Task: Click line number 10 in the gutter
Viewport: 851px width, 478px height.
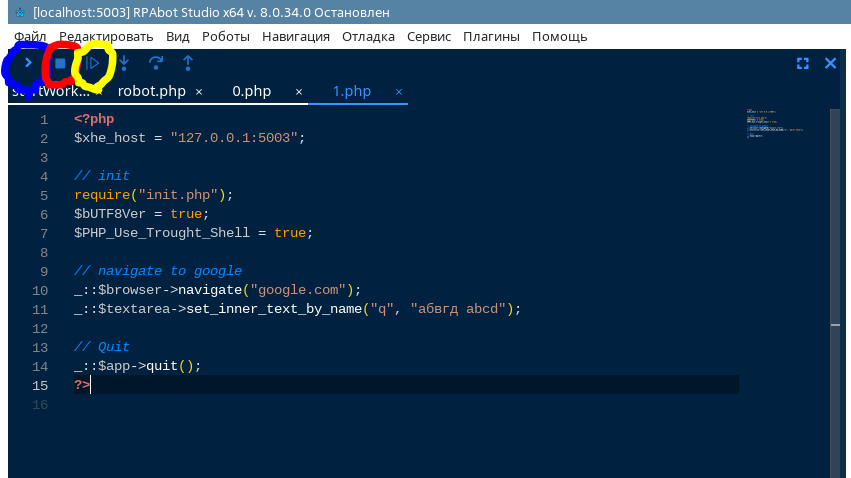Action: click(x=40, y=291)
